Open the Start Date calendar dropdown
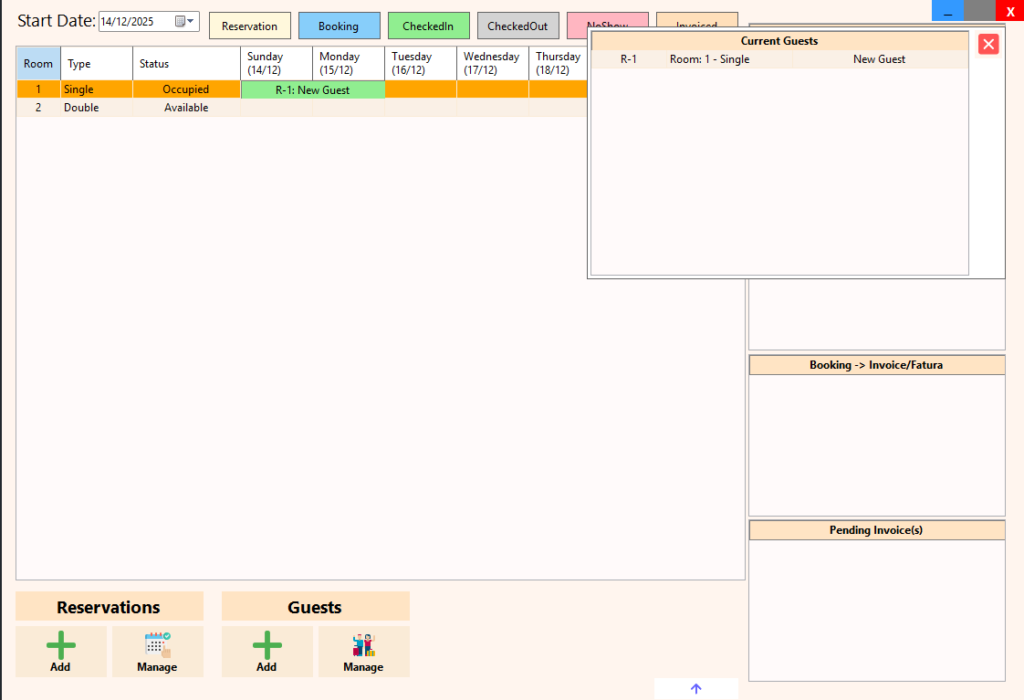The height and width of the screenshot is (700, 1024). tap(184, 22)
